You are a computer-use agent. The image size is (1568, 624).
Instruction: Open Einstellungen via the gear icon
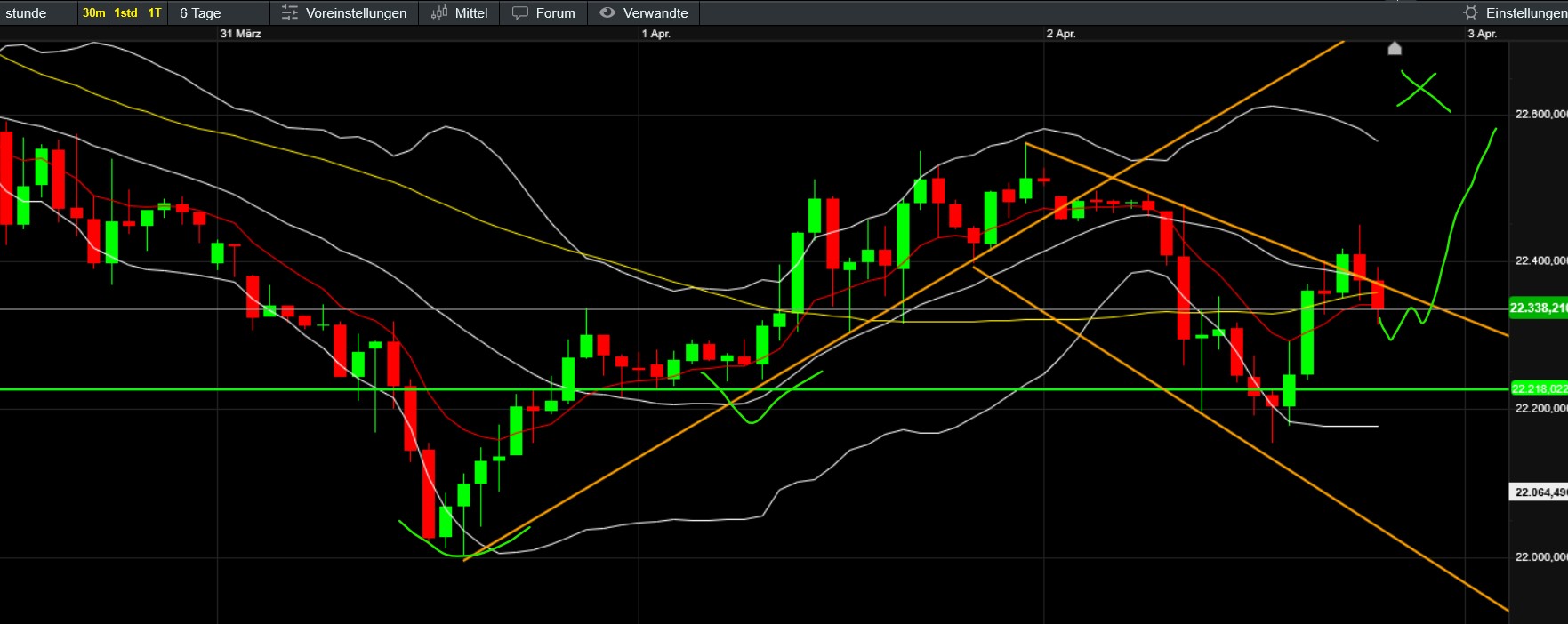(x=1471, y=12)
